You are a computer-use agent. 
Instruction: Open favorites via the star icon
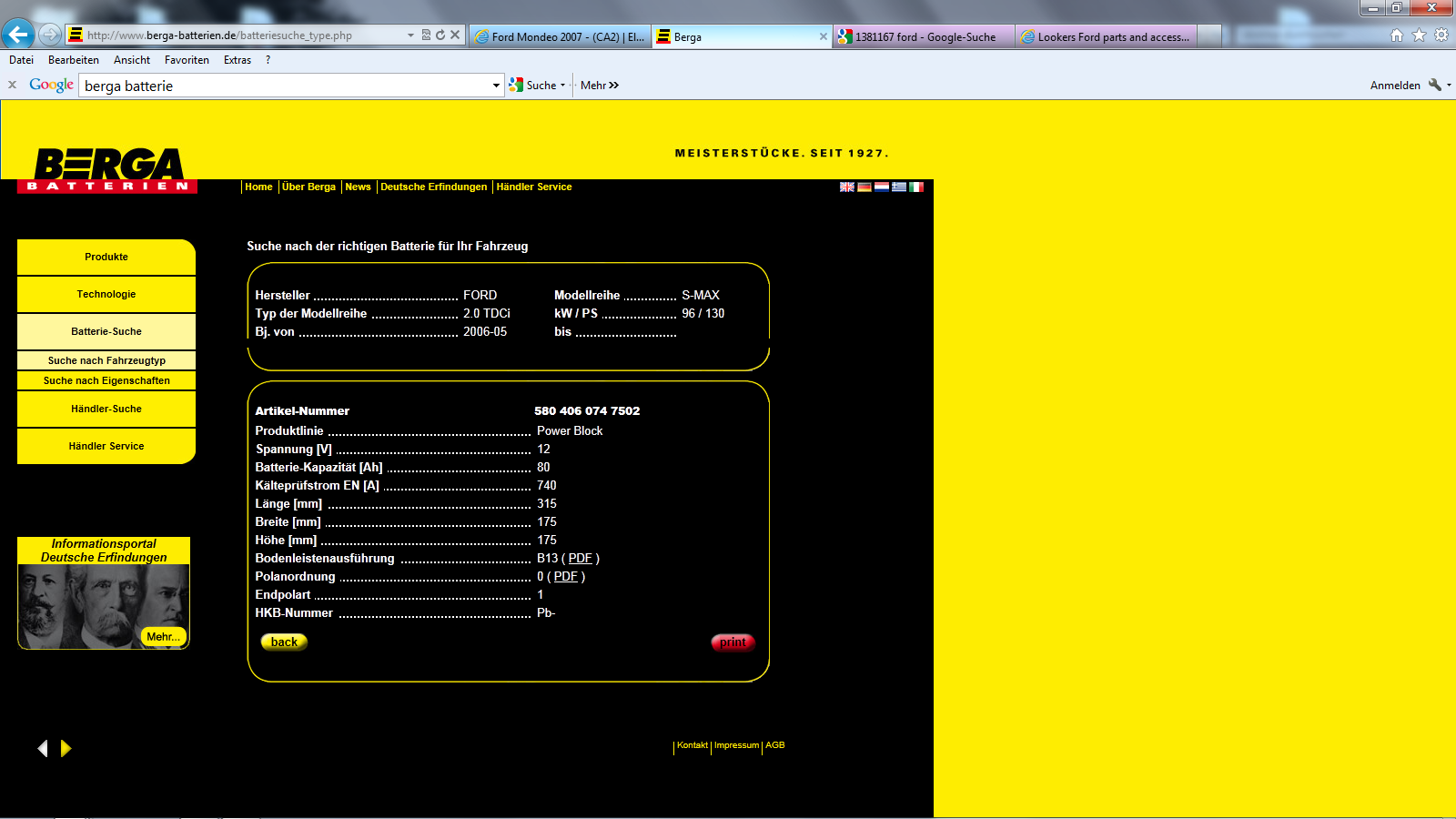click(x=1419, y=35)
